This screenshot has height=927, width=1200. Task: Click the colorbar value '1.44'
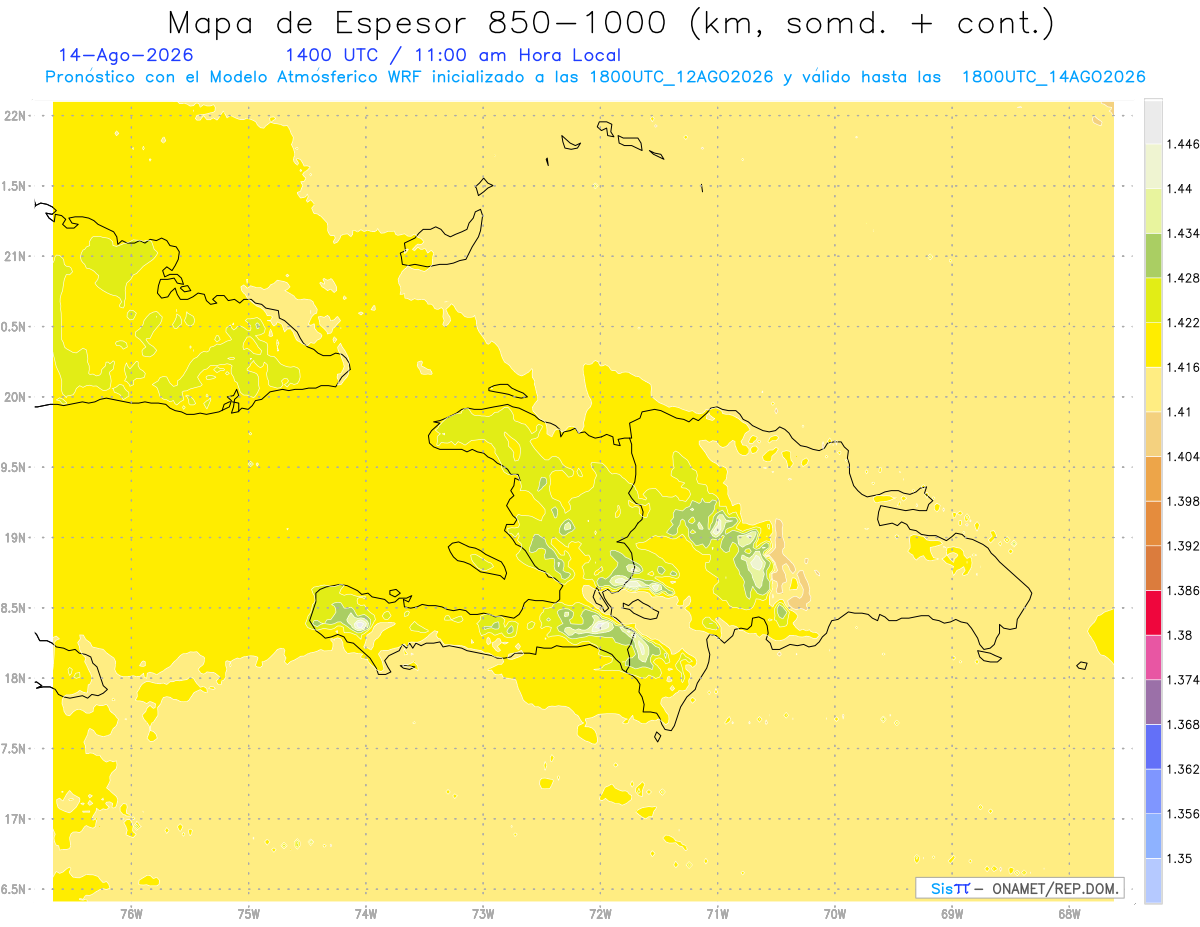1180,189
